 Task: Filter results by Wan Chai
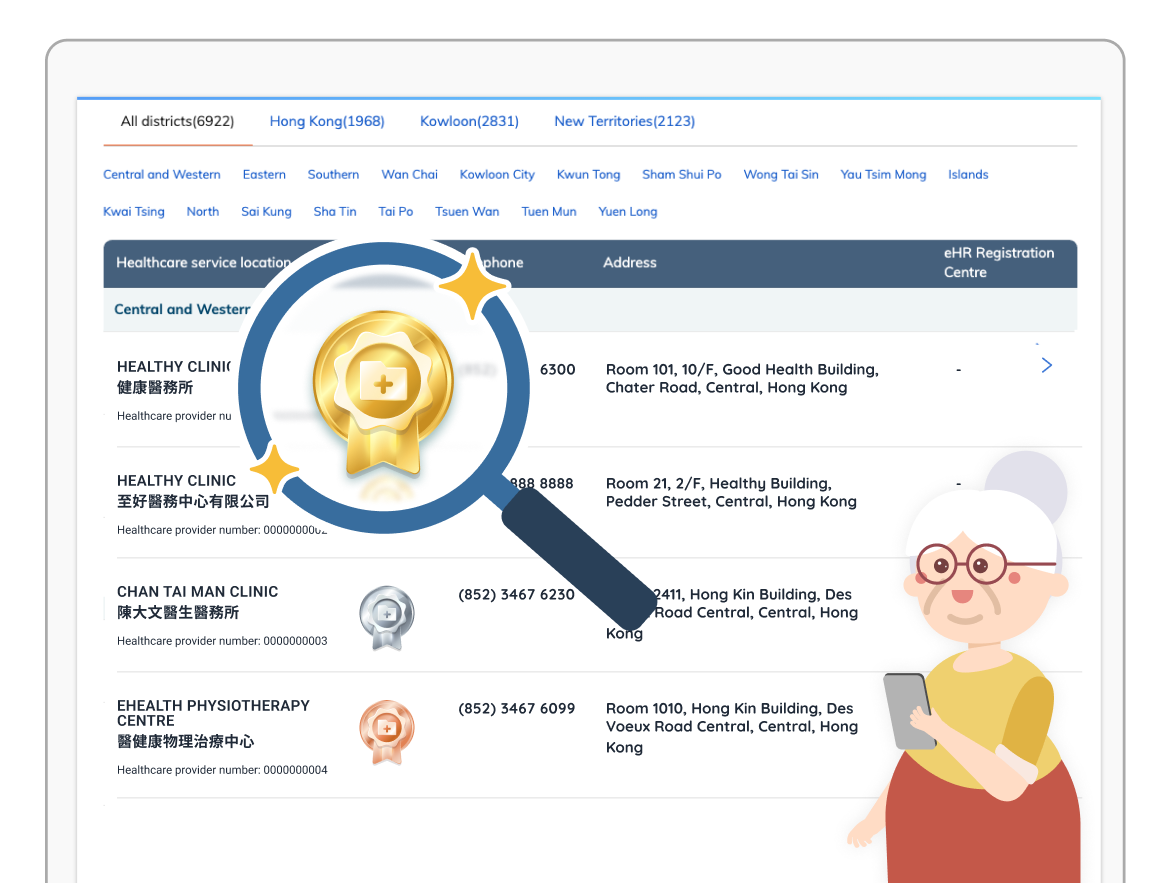(409, 174)
